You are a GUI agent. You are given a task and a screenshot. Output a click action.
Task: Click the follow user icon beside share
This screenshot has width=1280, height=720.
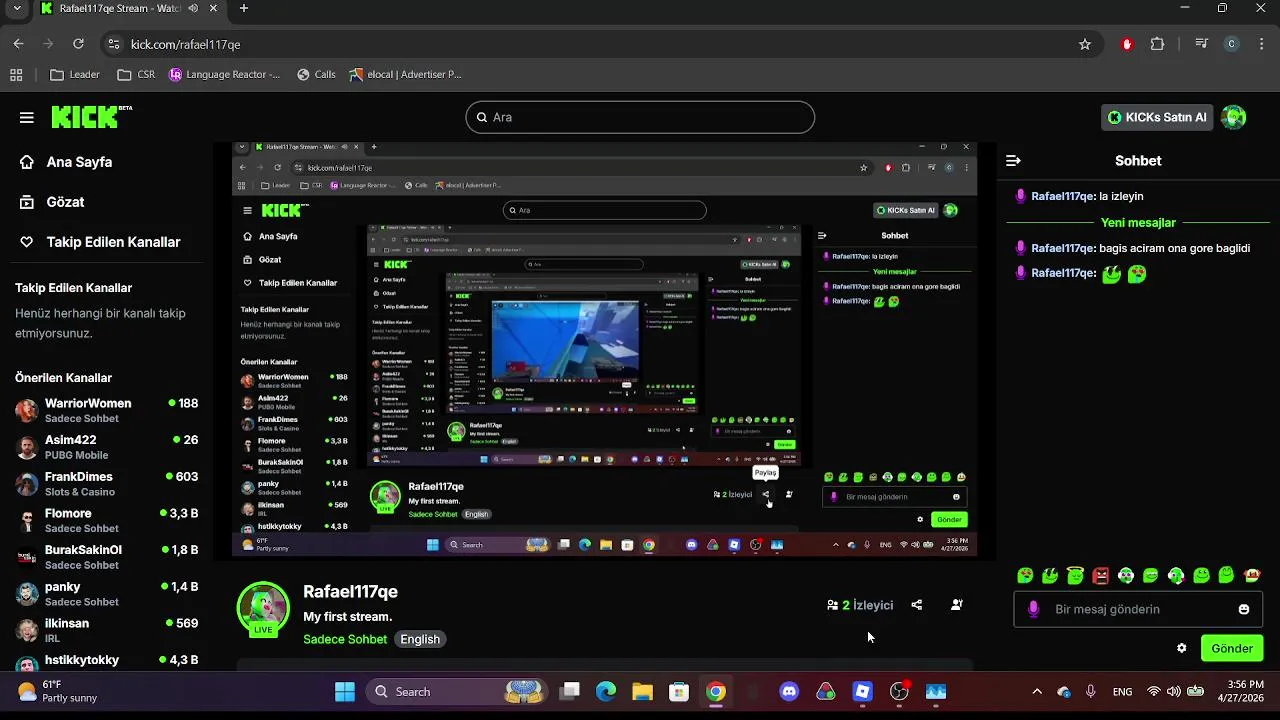pyautogui.click(x=957, y=605)
